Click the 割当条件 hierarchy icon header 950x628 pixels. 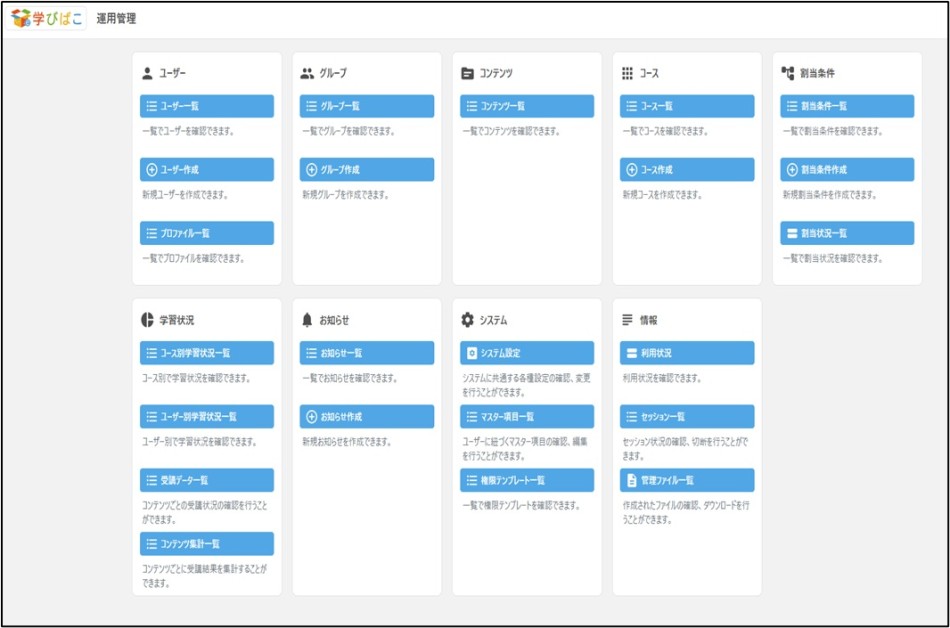click(788, 73)
